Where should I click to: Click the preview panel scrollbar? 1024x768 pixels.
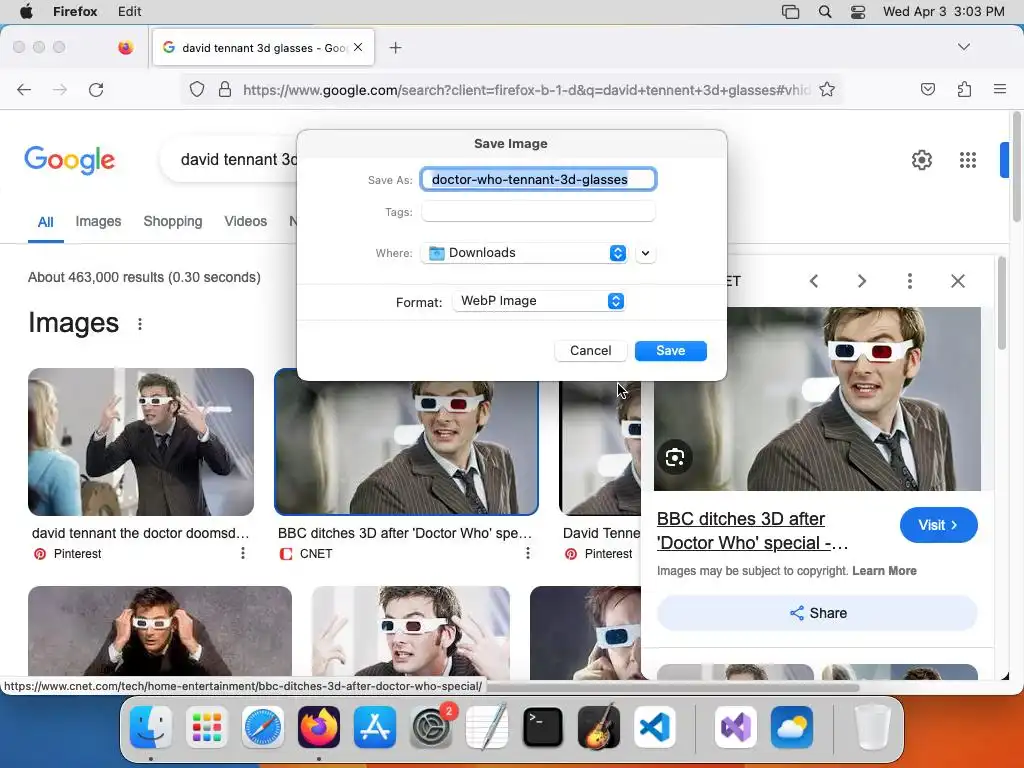click(x=1002, y=304)
